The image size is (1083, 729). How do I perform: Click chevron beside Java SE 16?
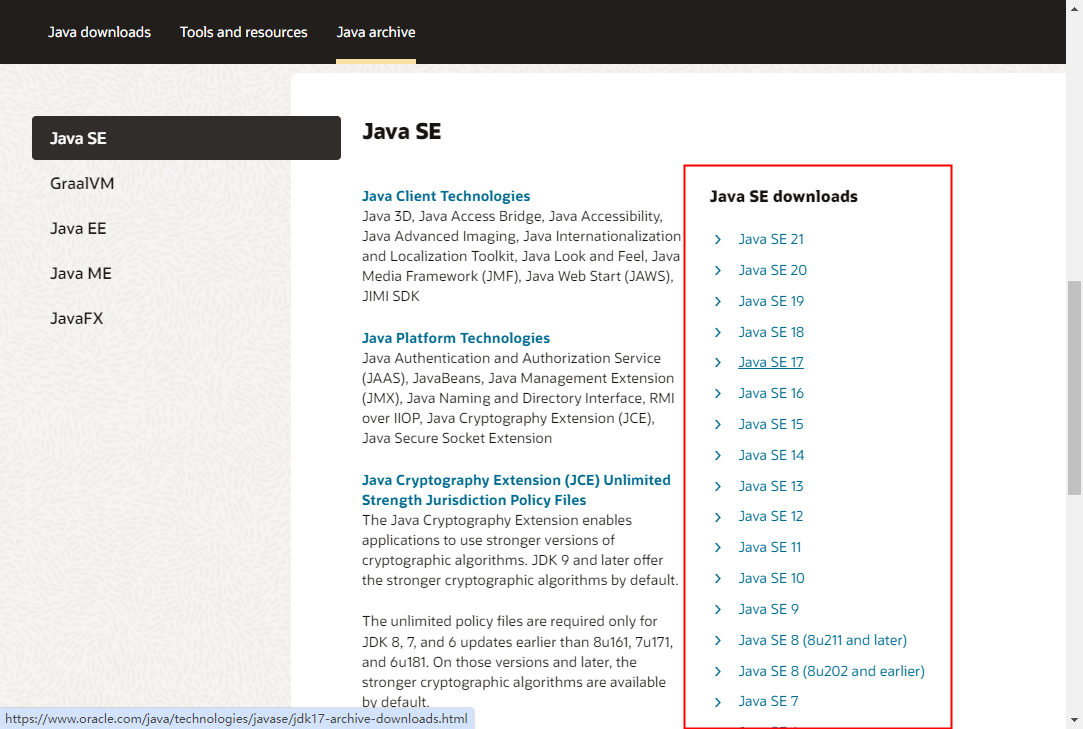(718, 393)
